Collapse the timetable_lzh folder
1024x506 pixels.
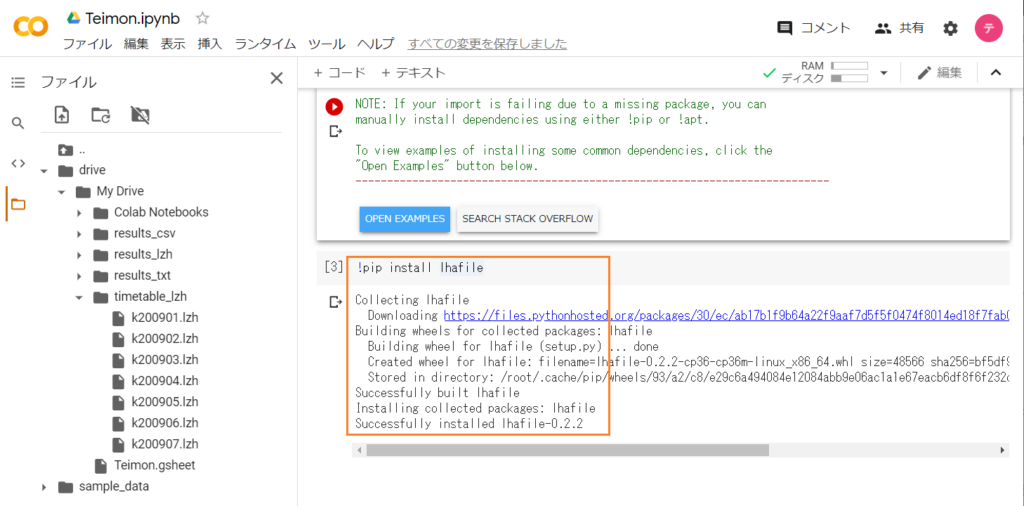click(x=79, y=297)
